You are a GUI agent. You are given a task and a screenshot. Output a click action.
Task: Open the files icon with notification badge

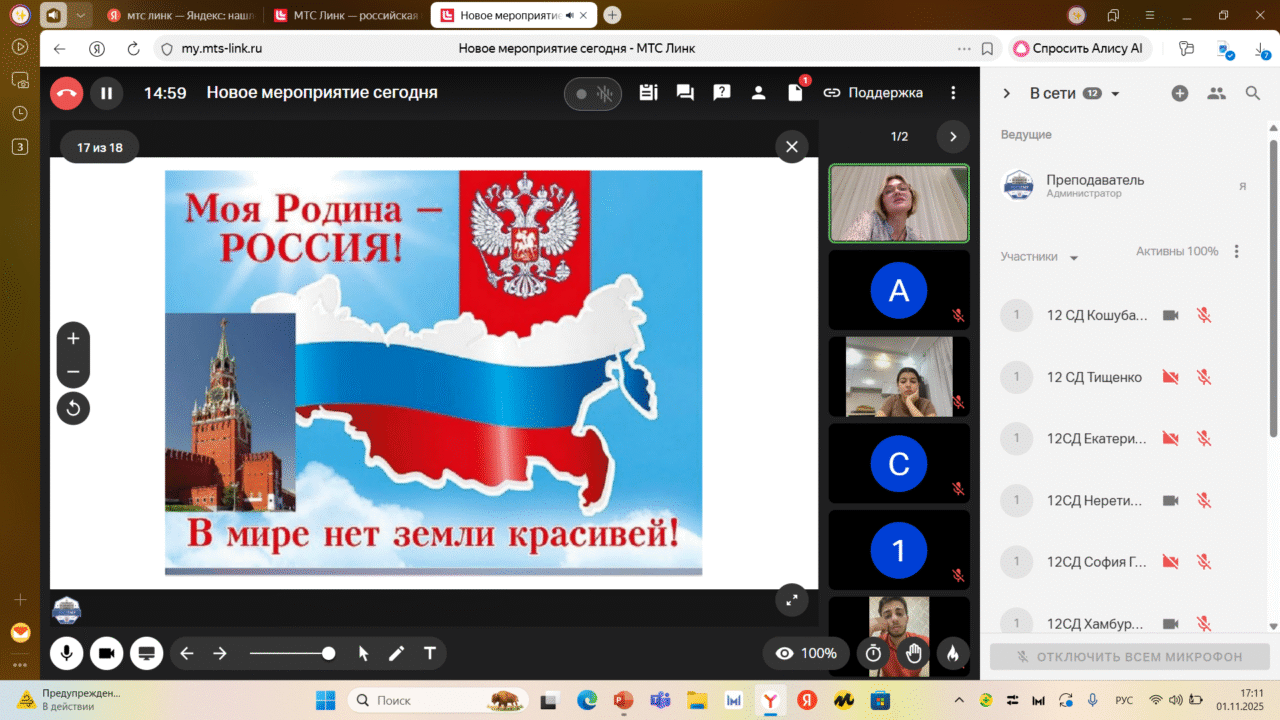pos(796,93)
